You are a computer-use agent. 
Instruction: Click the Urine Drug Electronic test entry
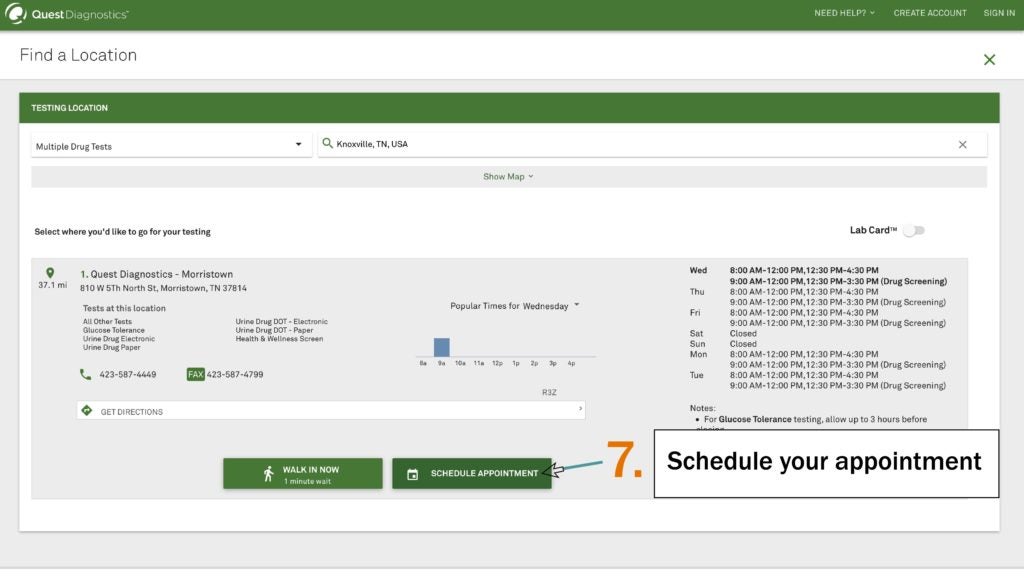[x=119, y=339]
